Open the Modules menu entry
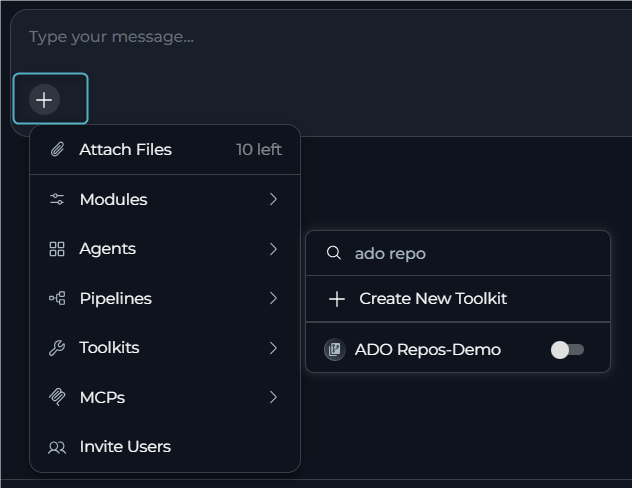The width and height of the screenshot is (632, 488). point(165,199)
